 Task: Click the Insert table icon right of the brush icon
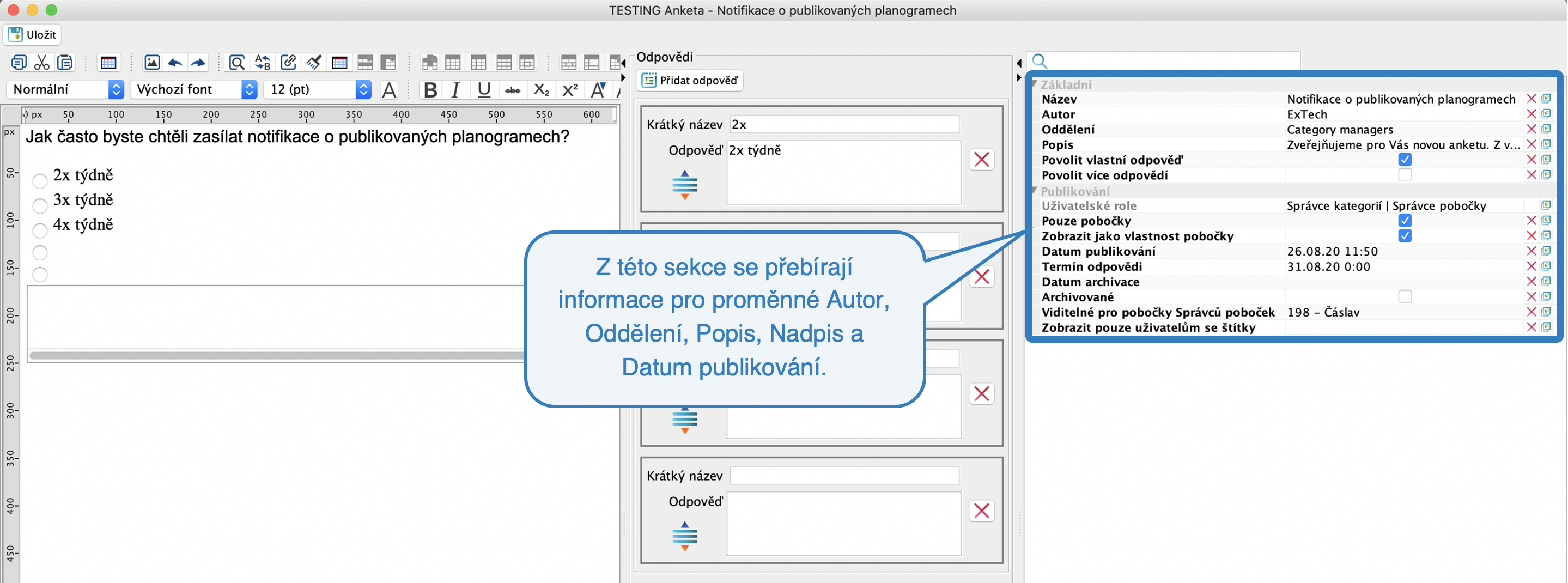pos(339,63)
